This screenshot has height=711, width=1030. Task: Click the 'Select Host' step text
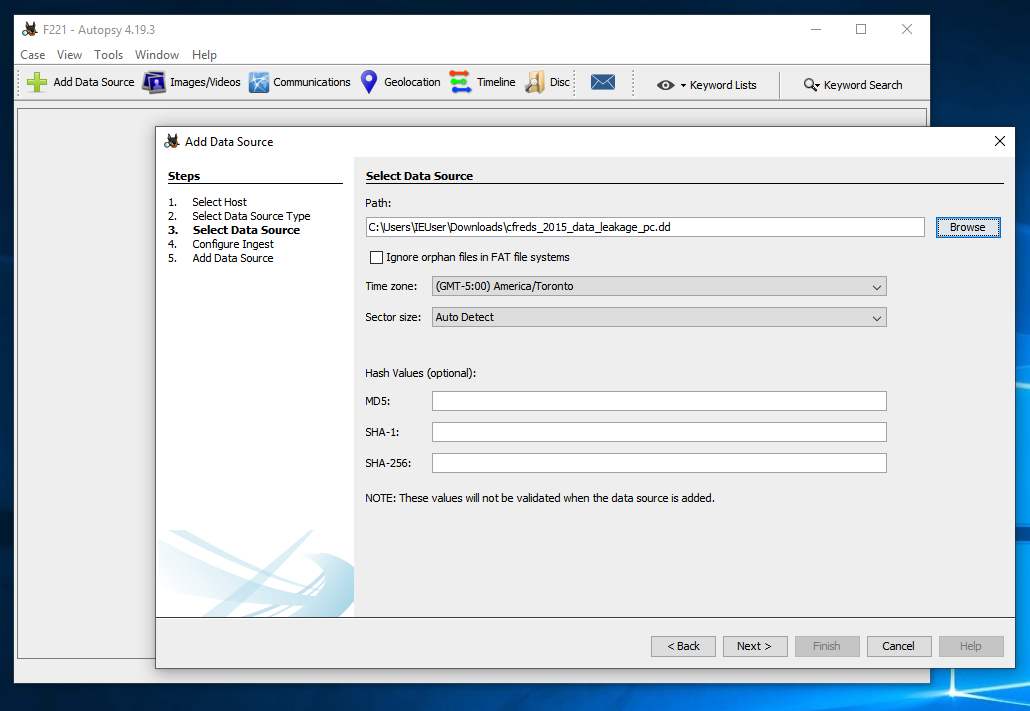pos(219,202)
